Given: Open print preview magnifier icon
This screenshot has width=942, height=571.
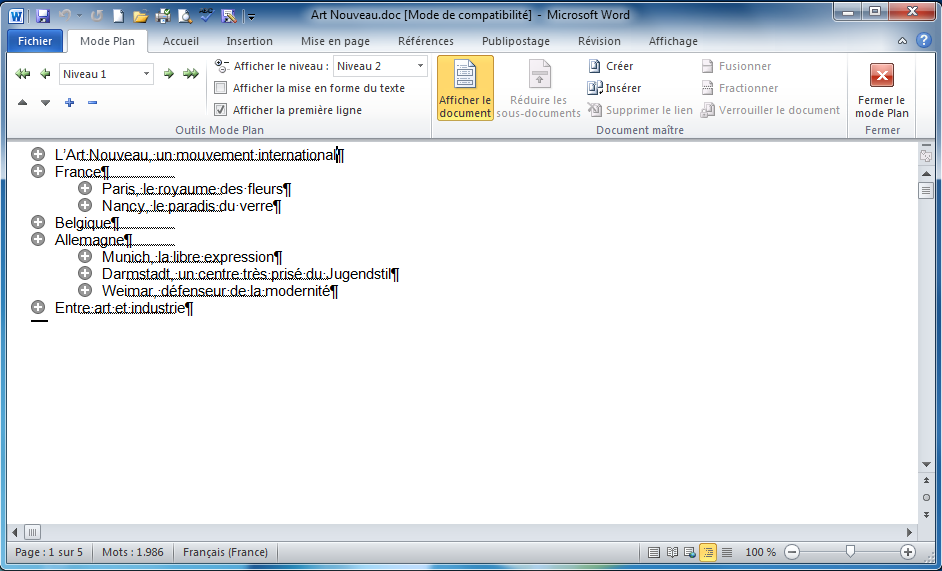Looking at the screenshot, I should pos(184,16).
